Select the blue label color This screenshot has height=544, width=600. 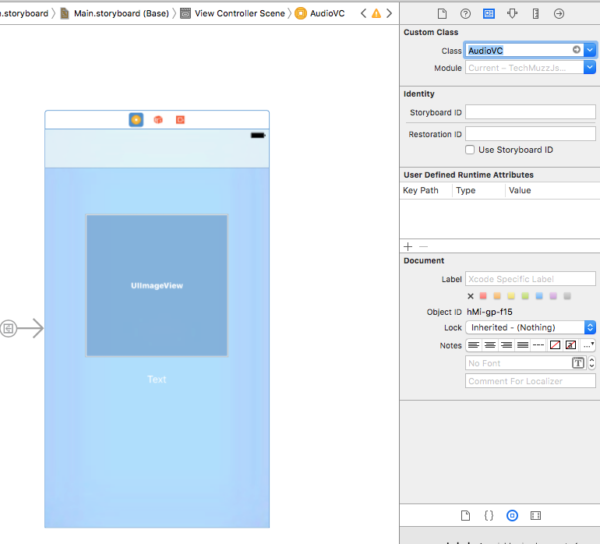(539, 296)
